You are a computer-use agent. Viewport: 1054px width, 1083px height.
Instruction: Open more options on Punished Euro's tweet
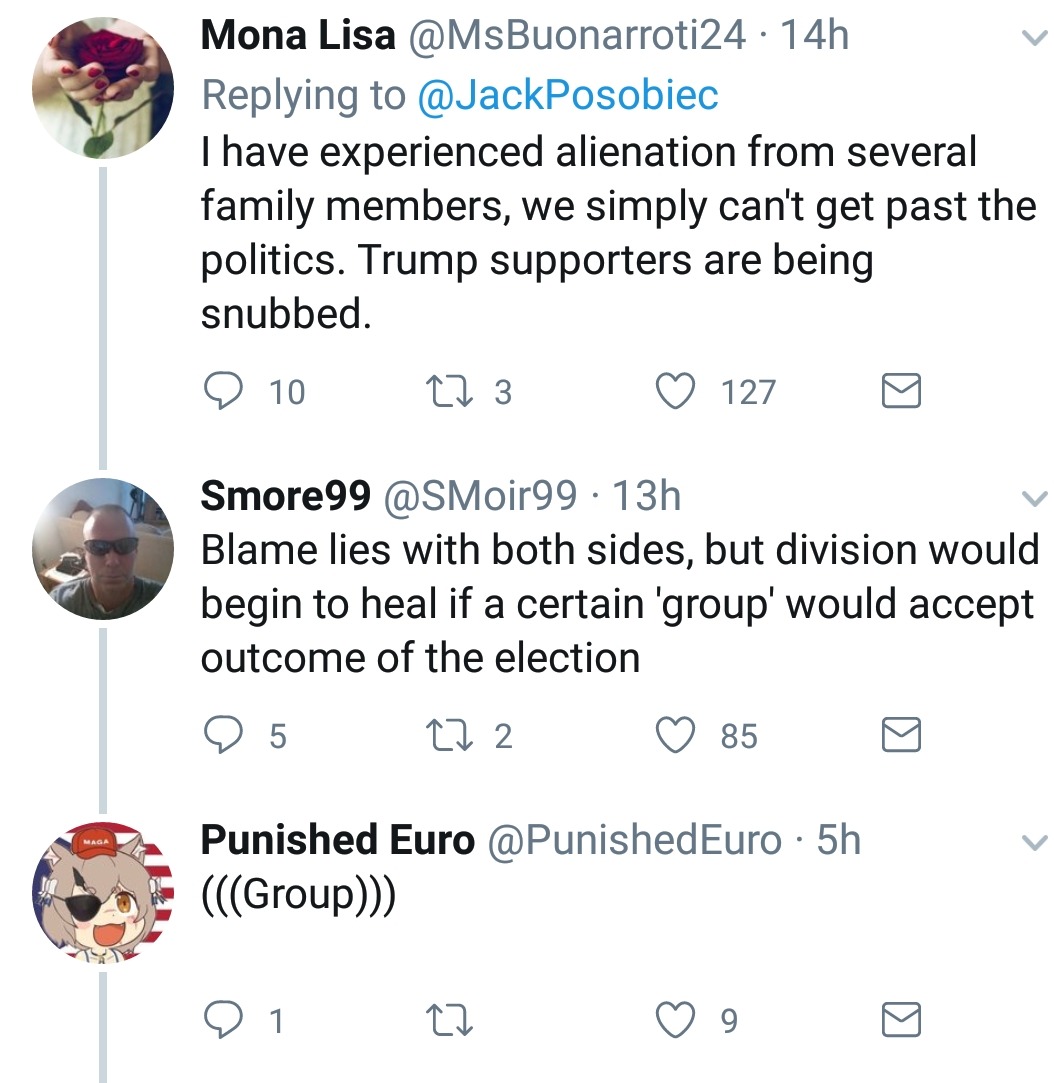pyautogui.click(x=1030, y=843)
